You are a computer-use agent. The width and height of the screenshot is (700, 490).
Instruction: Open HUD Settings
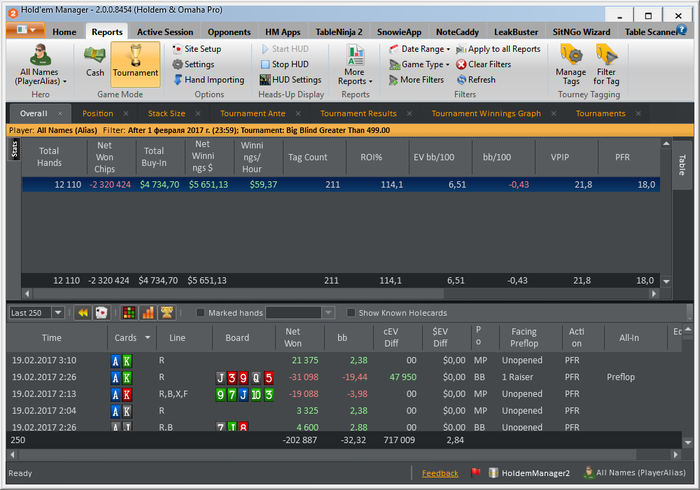(291, 80)
